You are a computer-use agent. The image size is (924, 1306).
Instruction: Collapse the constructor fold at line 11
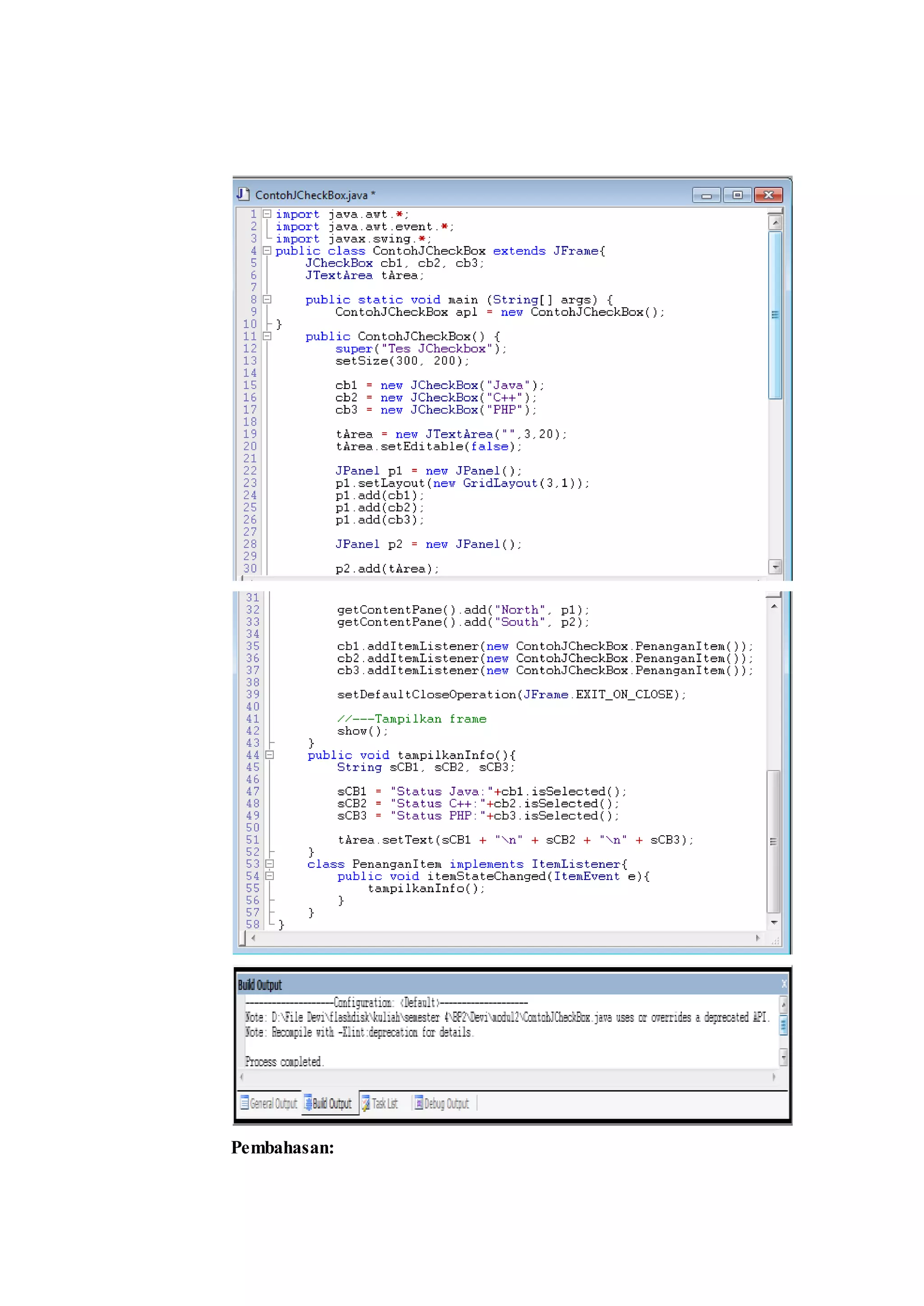267,336
